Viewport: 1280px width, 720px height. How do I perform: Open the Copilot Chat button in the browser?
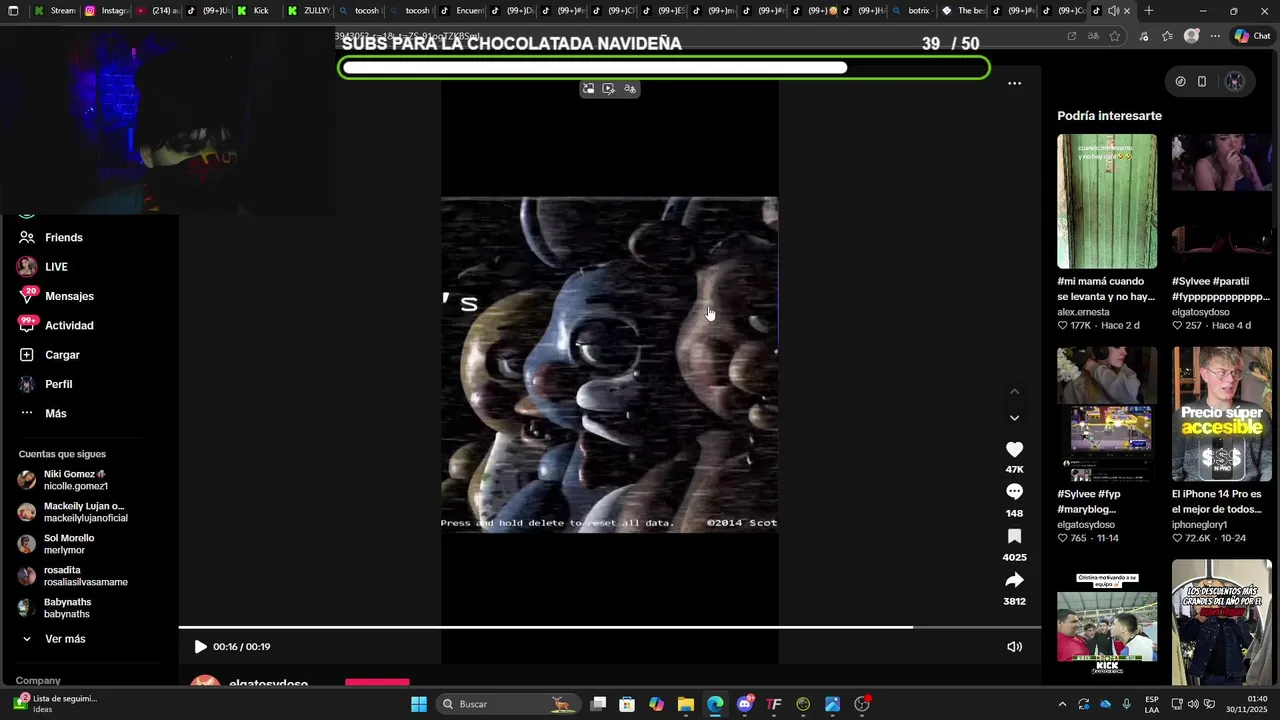tap(1252, 36)
